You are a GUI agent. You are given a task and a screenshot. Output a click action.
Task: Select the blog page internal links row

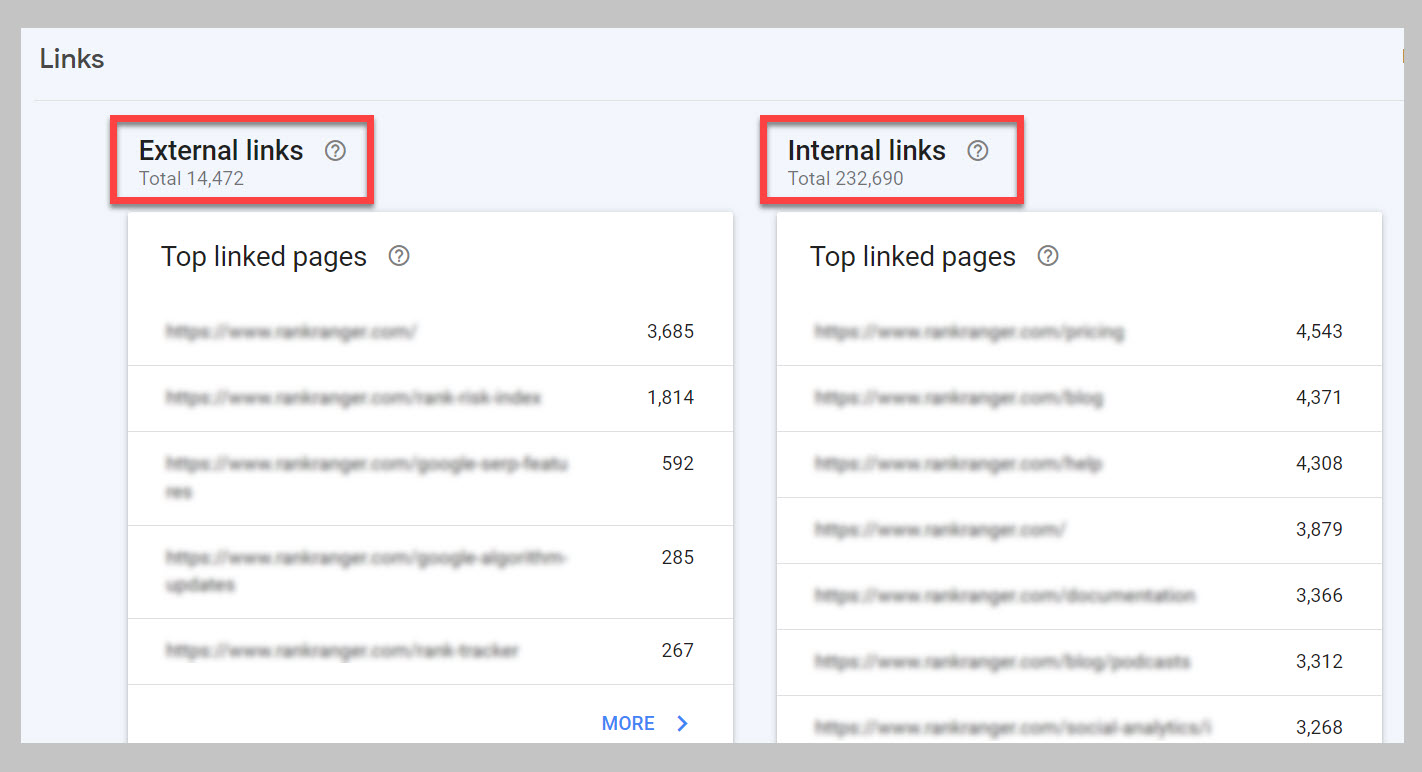click(x=956, y=397)
